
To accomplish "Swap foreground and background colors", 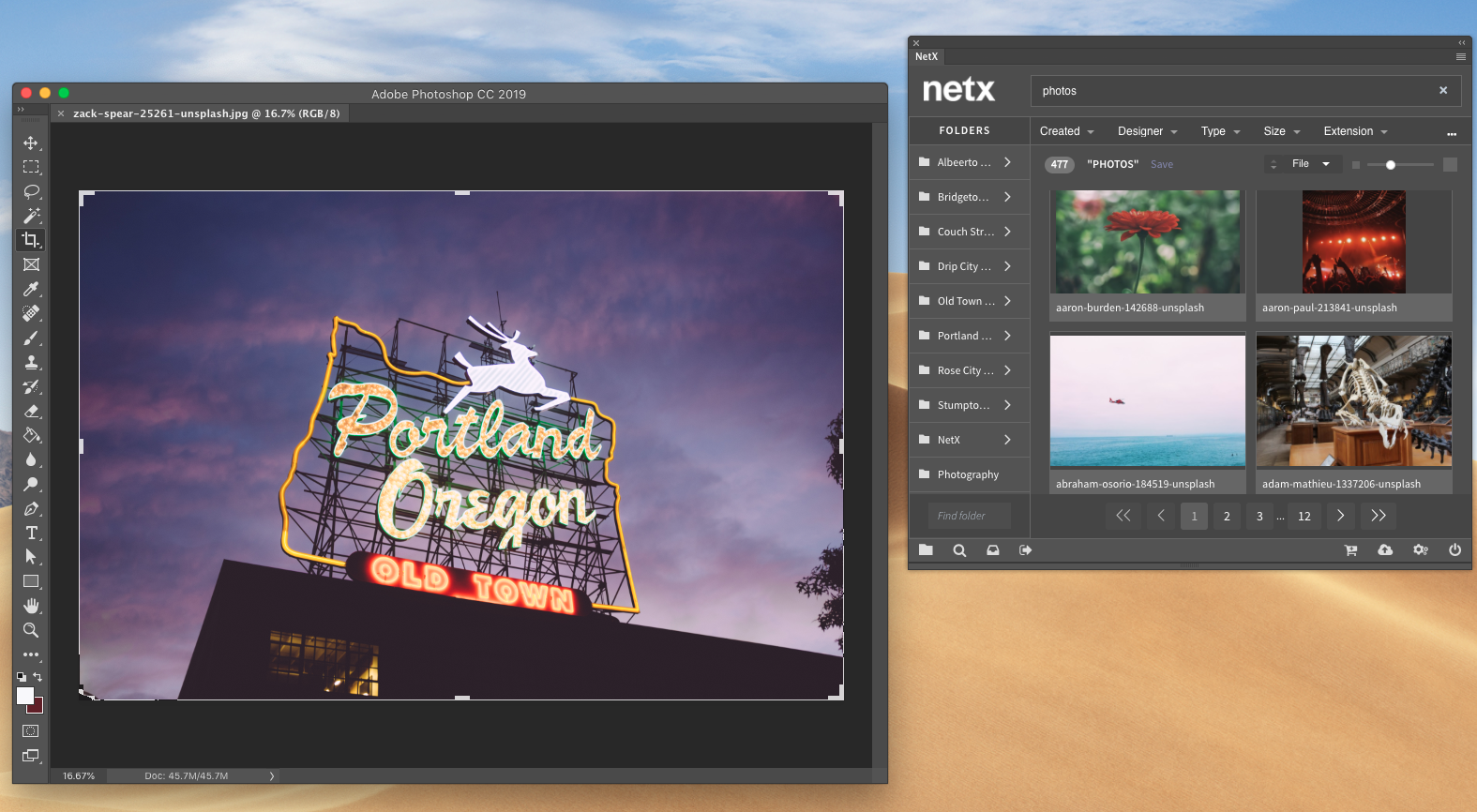I will point(38,676).
